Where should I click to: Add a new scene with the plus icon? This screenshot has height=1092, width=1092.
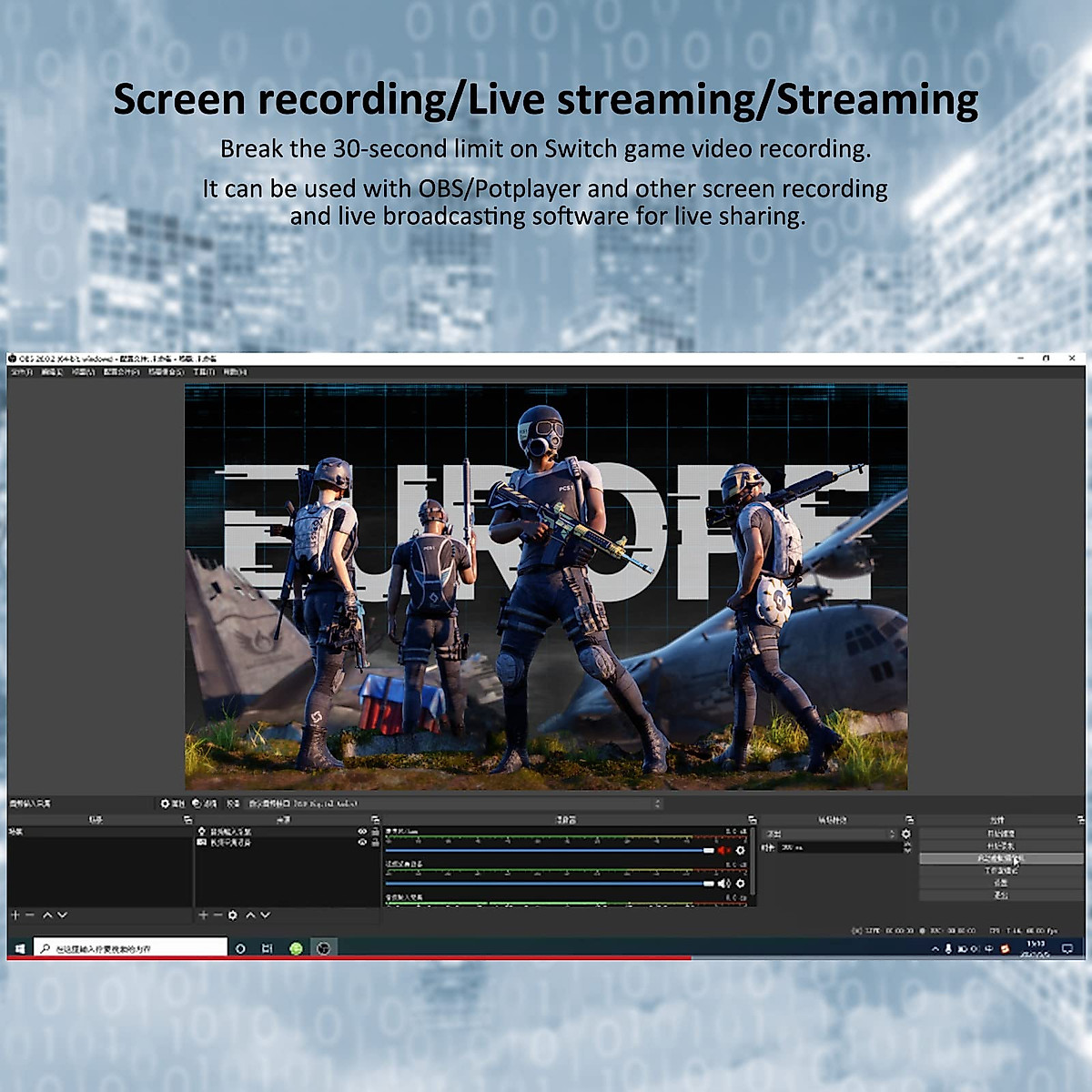(15, 915)
